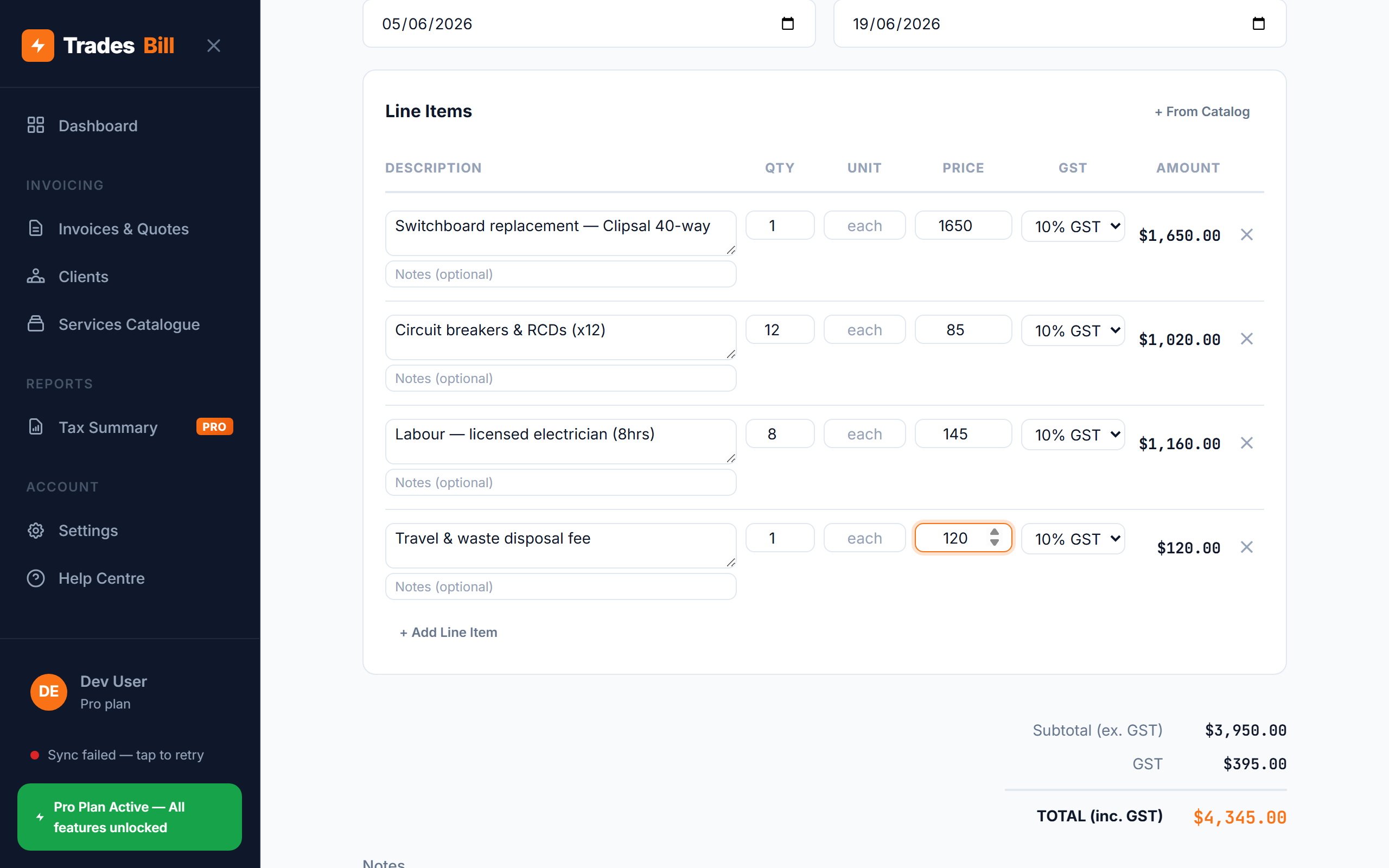Edit Switchboard replacement description field

[x=561, y=233]
